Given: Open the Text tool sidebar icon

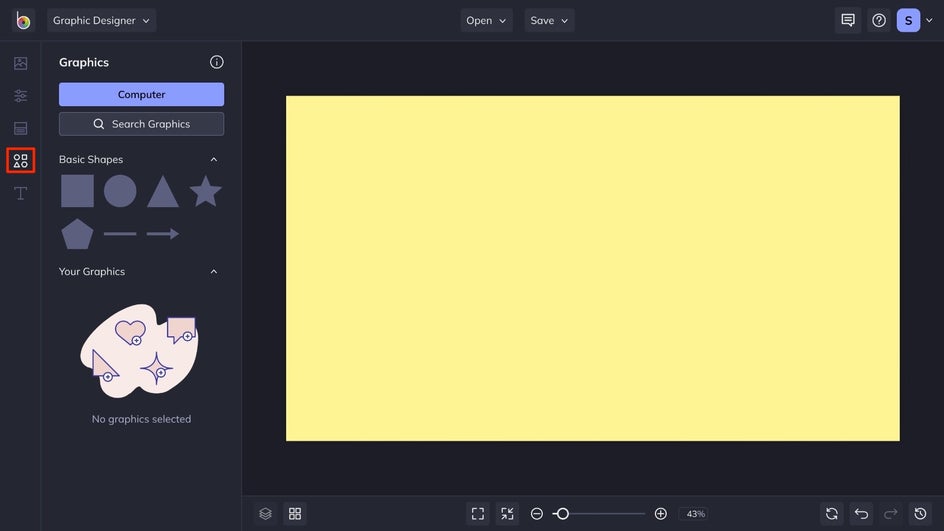Looking at the screenshot, I should (20, 193).
